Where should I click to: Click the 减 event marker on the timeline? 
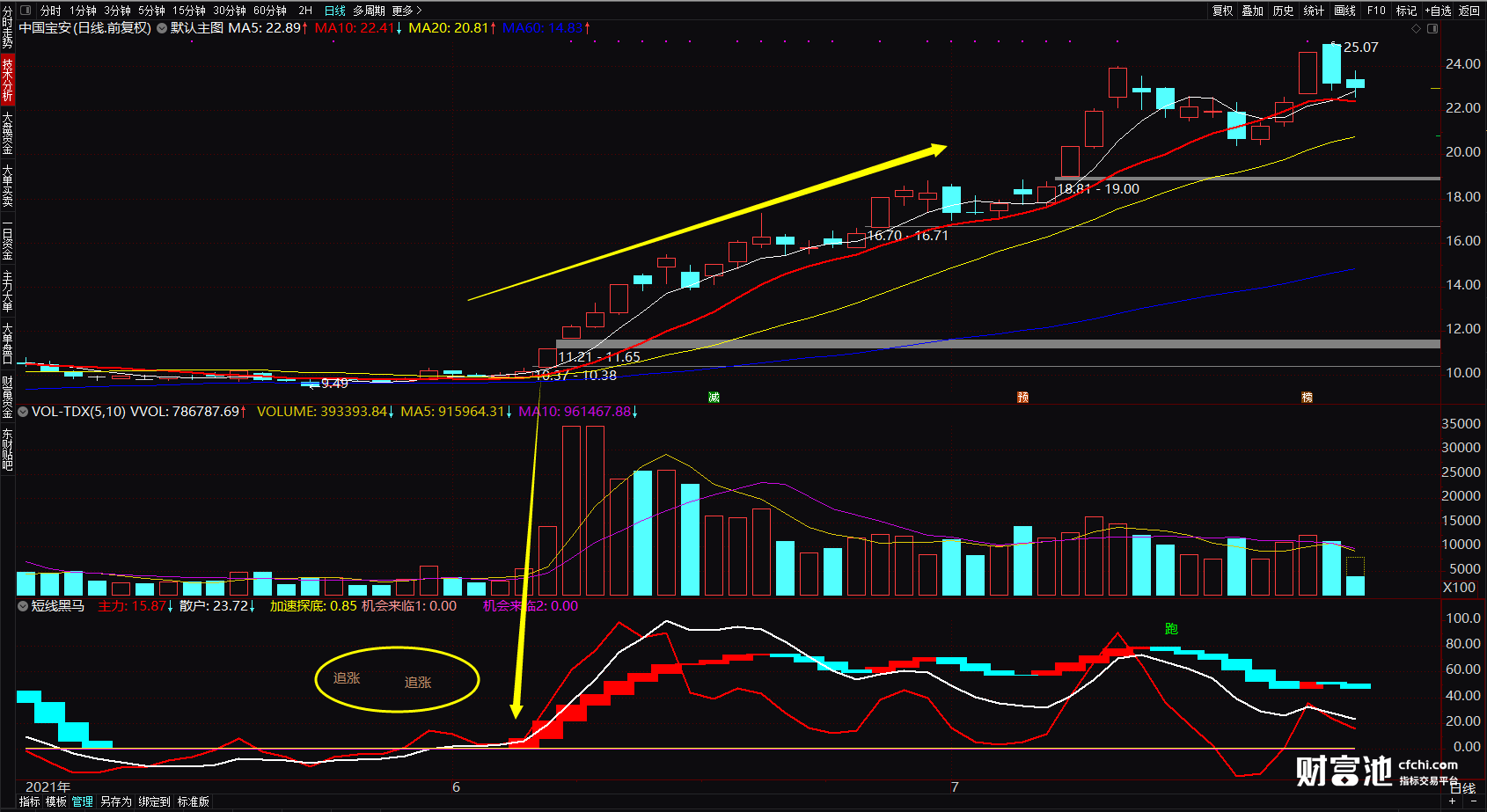point(714,398)
